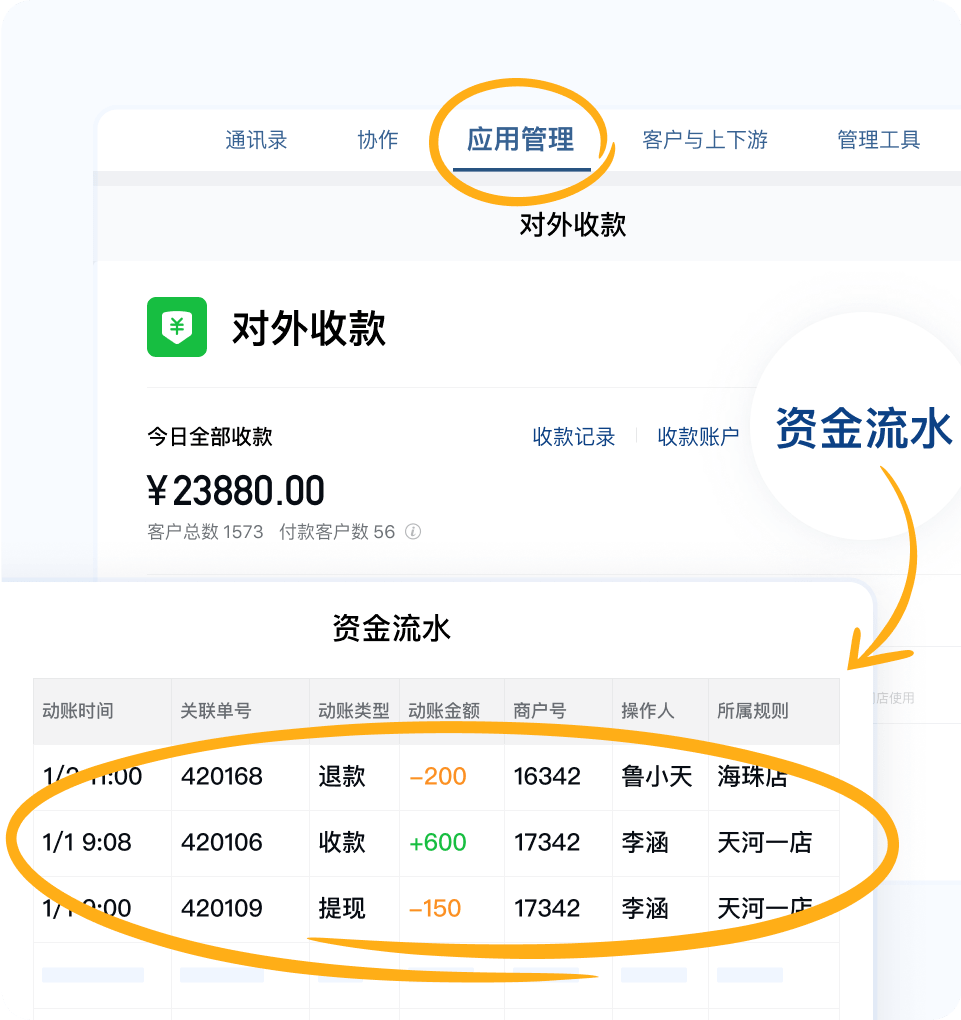The height and width of the screenshot is (1020, 961).
Task: Open the 通讯录 tab
Action: coord(256,141)
